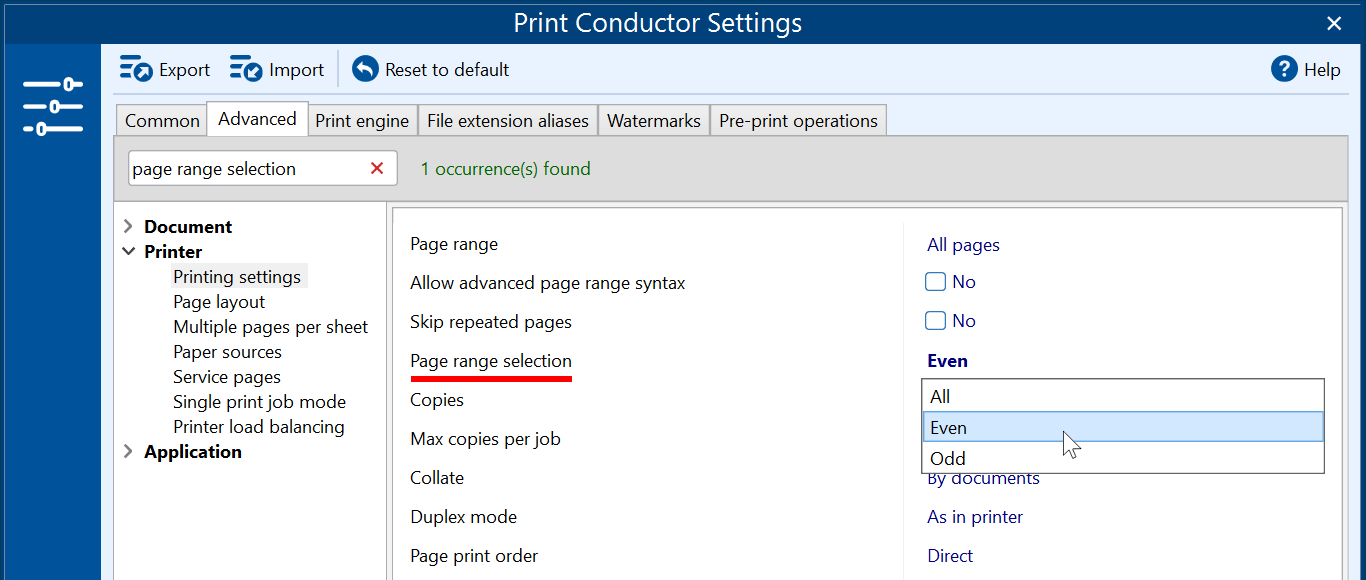1366x580 pixels.
Task: Select Page layout in the tree
Action: click(x=219, y=301)
